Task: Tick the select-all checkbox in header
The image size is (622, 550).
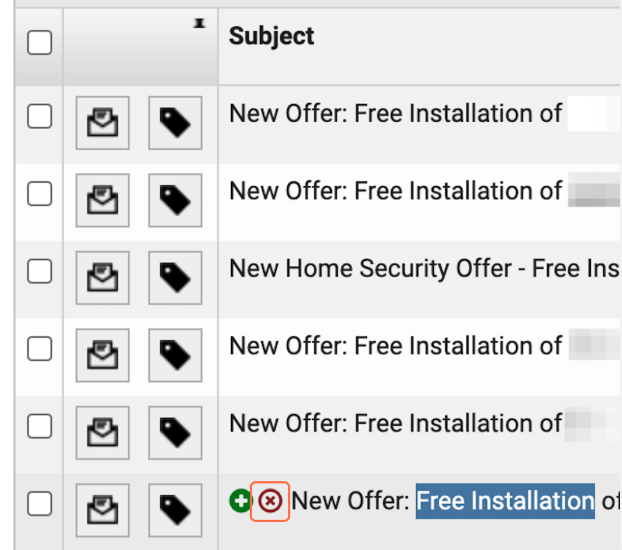Action: coord(40,42)
